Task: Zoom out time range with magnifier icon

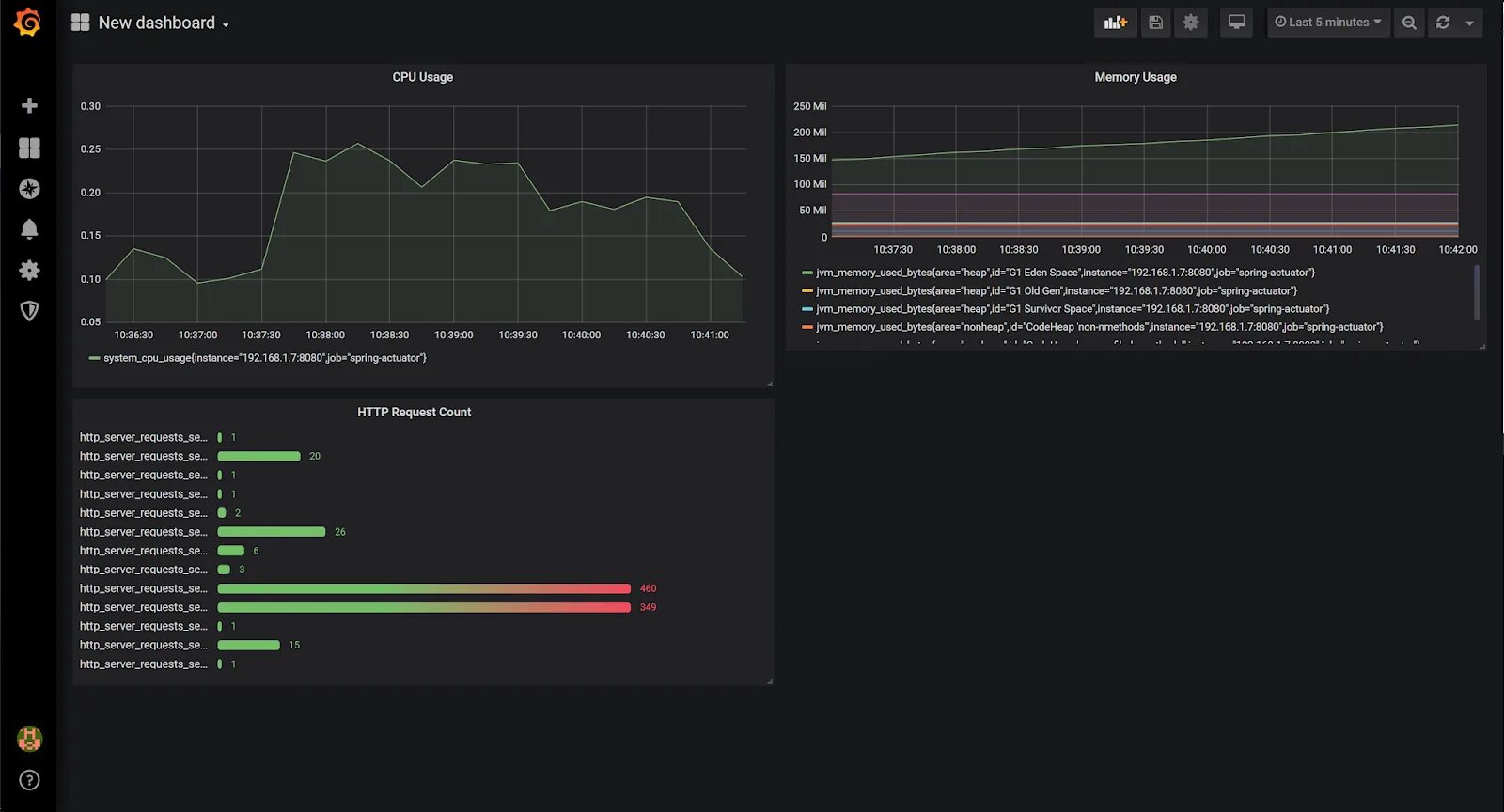Action: click(x=1409, y=23)
